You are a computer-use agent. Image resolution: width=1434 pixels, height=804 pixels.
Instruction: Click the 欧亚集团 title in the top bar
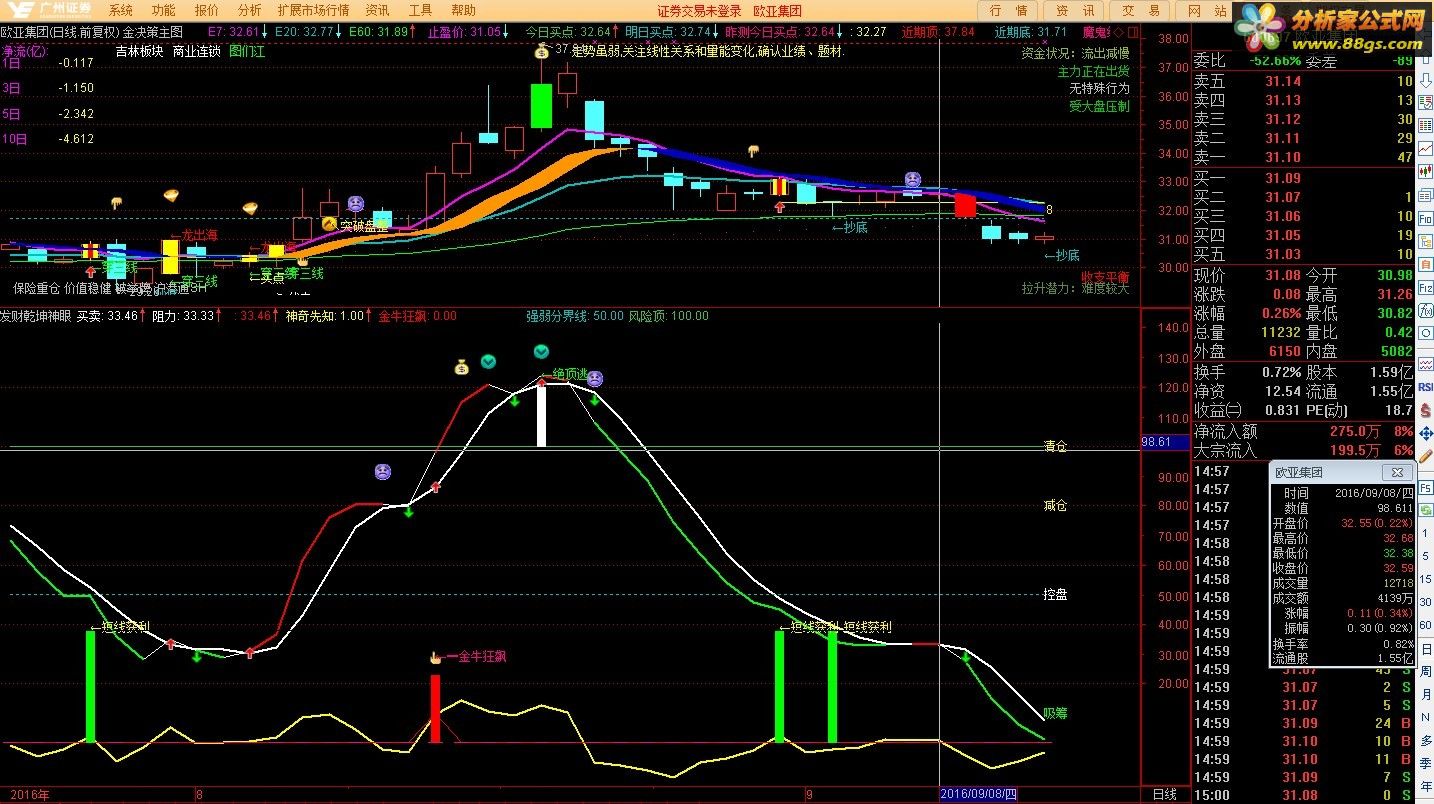click(777, 10)
